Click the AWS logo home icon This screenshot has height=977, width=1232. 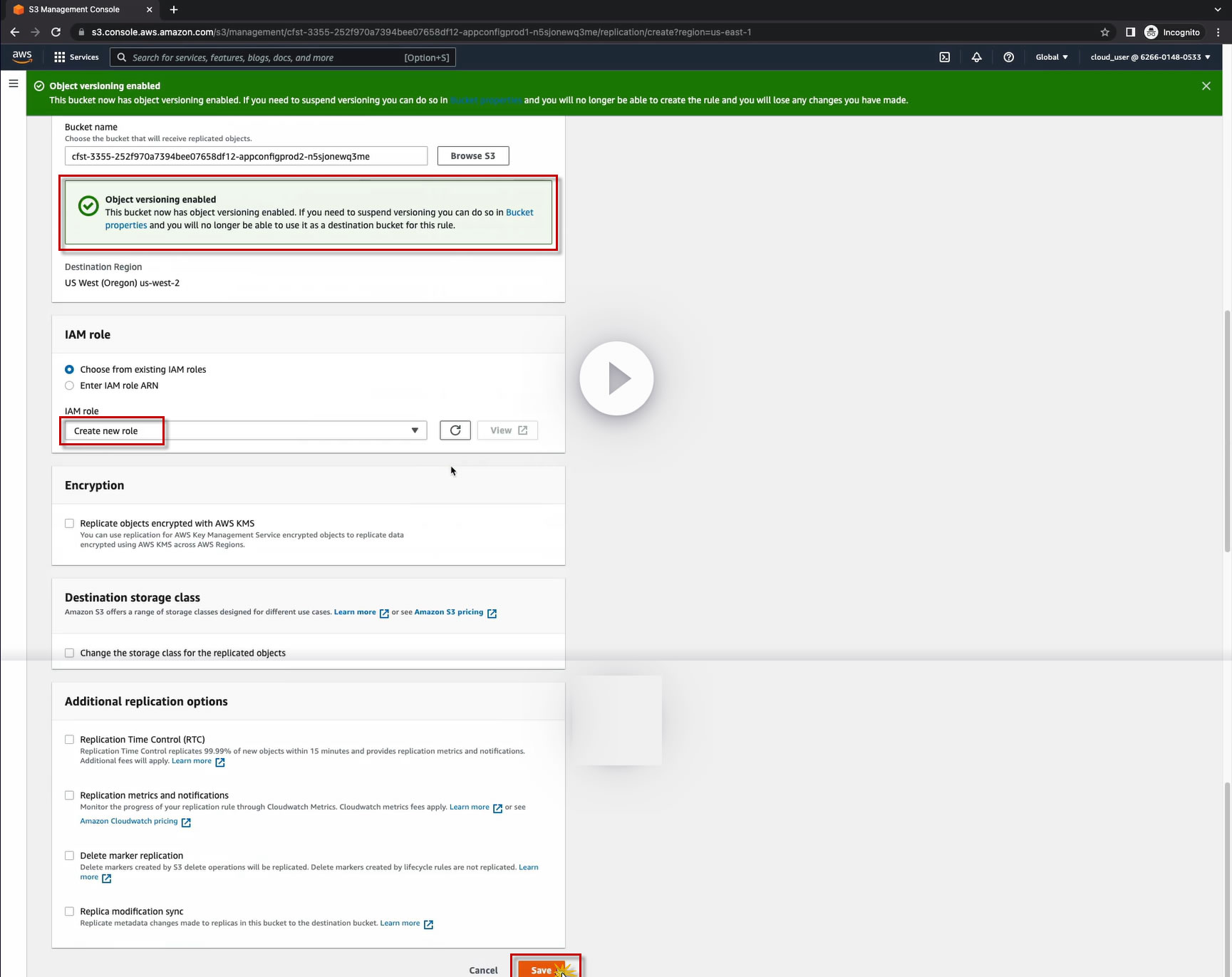[22, 56]
